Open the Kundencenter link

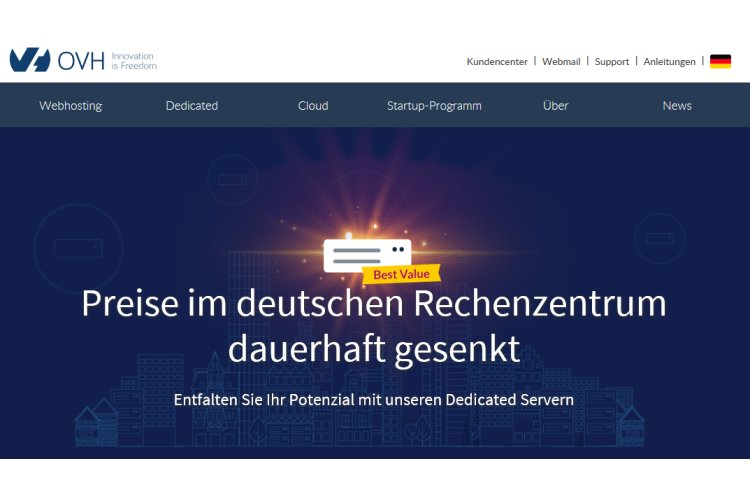(x=497, y=62)
